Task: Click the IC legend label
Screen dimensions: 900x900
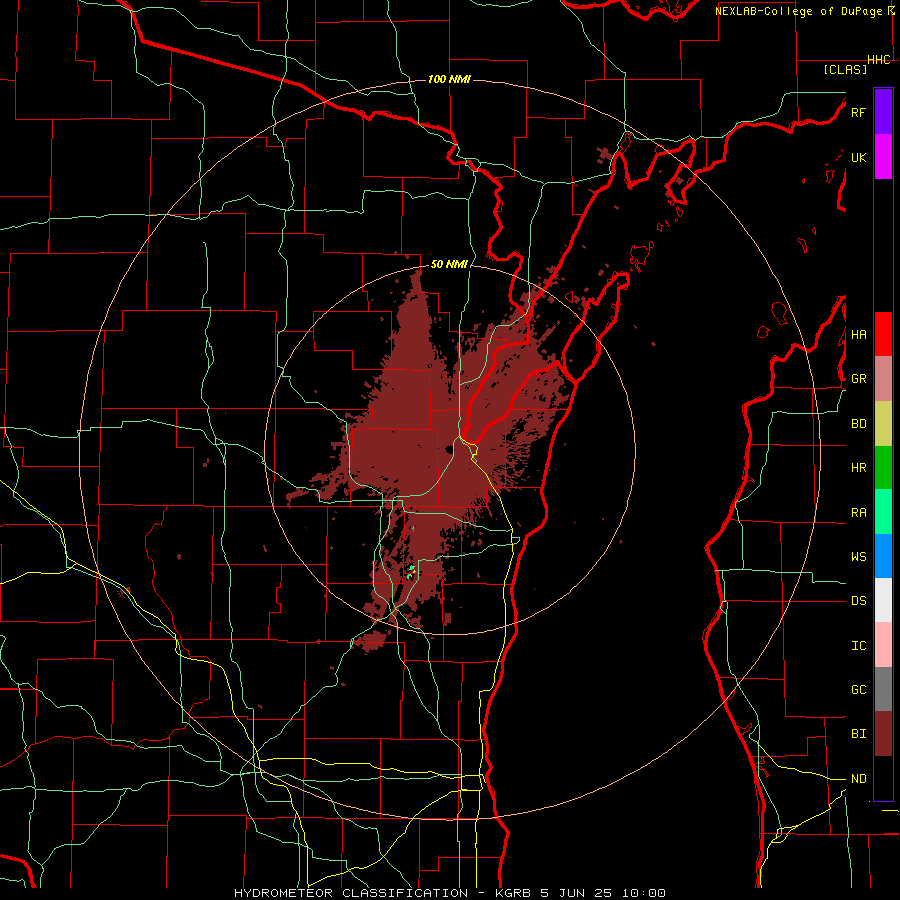Action: [x=858, y=646]
